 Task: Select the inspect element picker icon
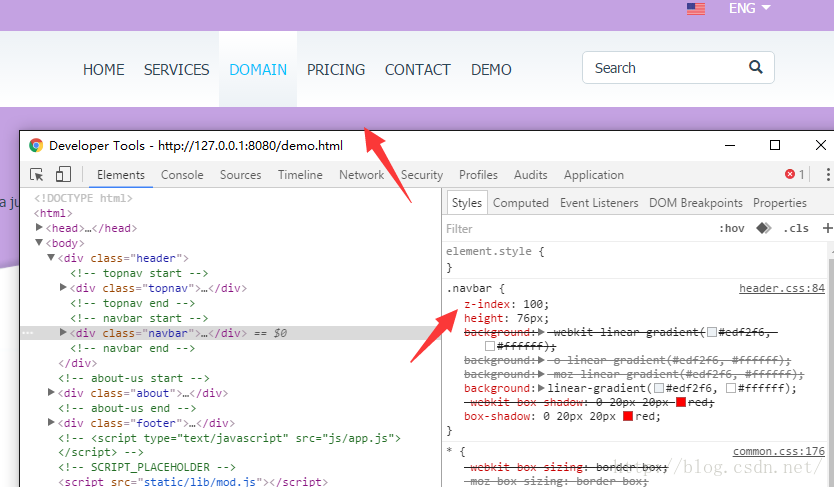click(37, 174)
